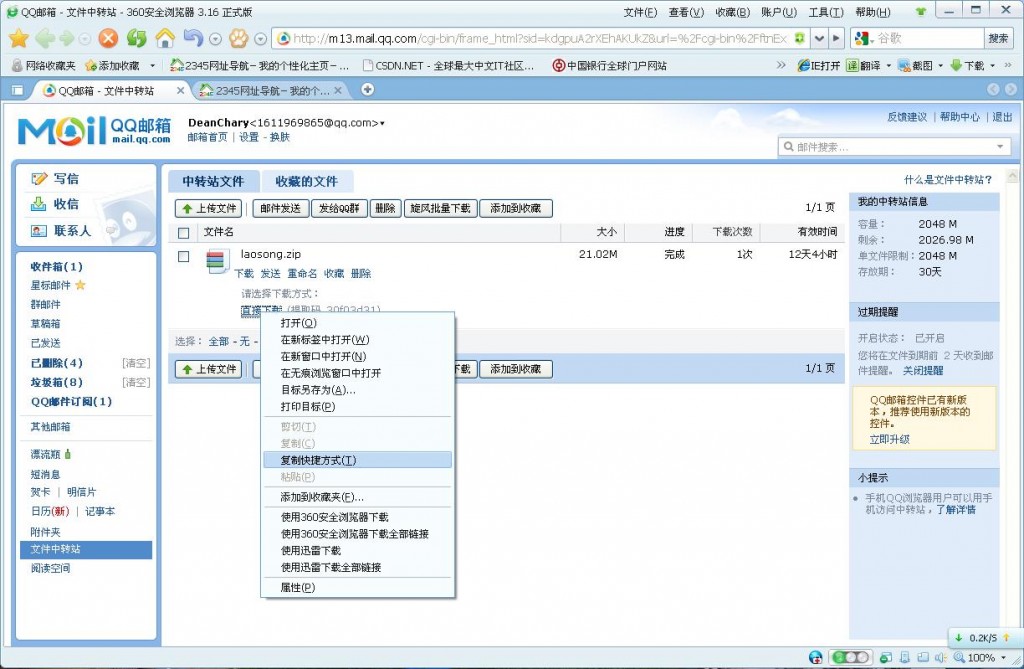Click the 收件箱(1) folder
This screenshot has width=1024, height=669.
(x=56, y=267)
